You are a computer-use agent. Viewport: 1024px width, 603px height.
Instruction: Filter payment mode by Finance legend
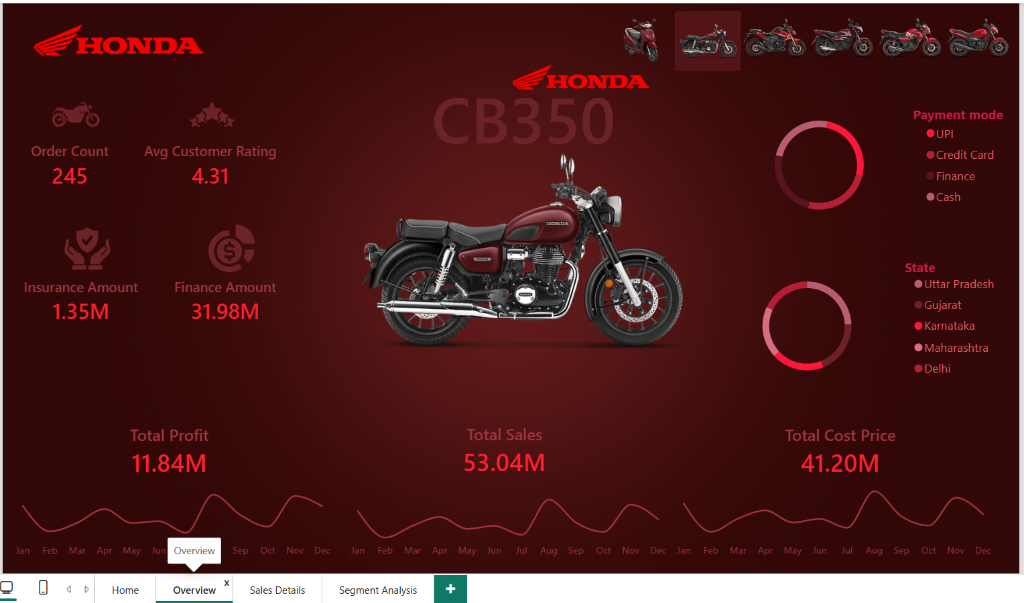point(950,176)
